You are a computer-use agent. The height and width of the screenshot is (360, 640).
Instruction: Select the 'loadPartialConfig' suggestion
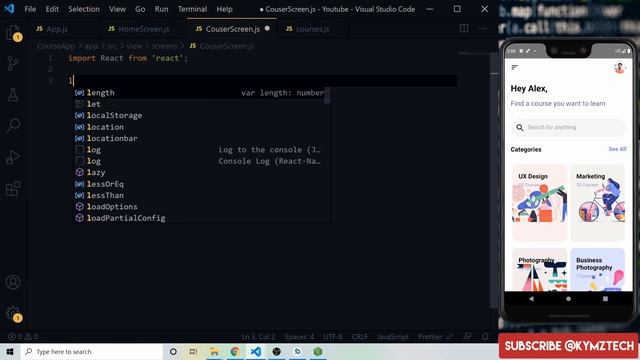[199, 218]
